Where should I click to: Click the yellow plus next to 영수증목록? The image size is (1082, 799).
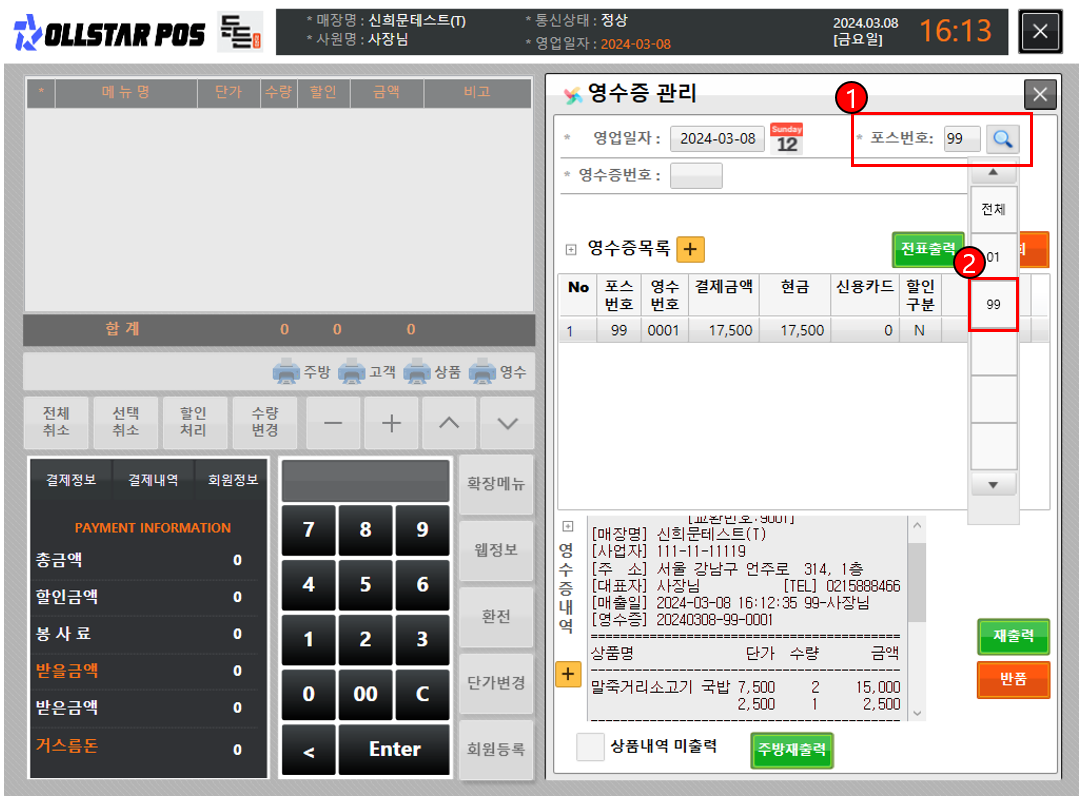690,249
